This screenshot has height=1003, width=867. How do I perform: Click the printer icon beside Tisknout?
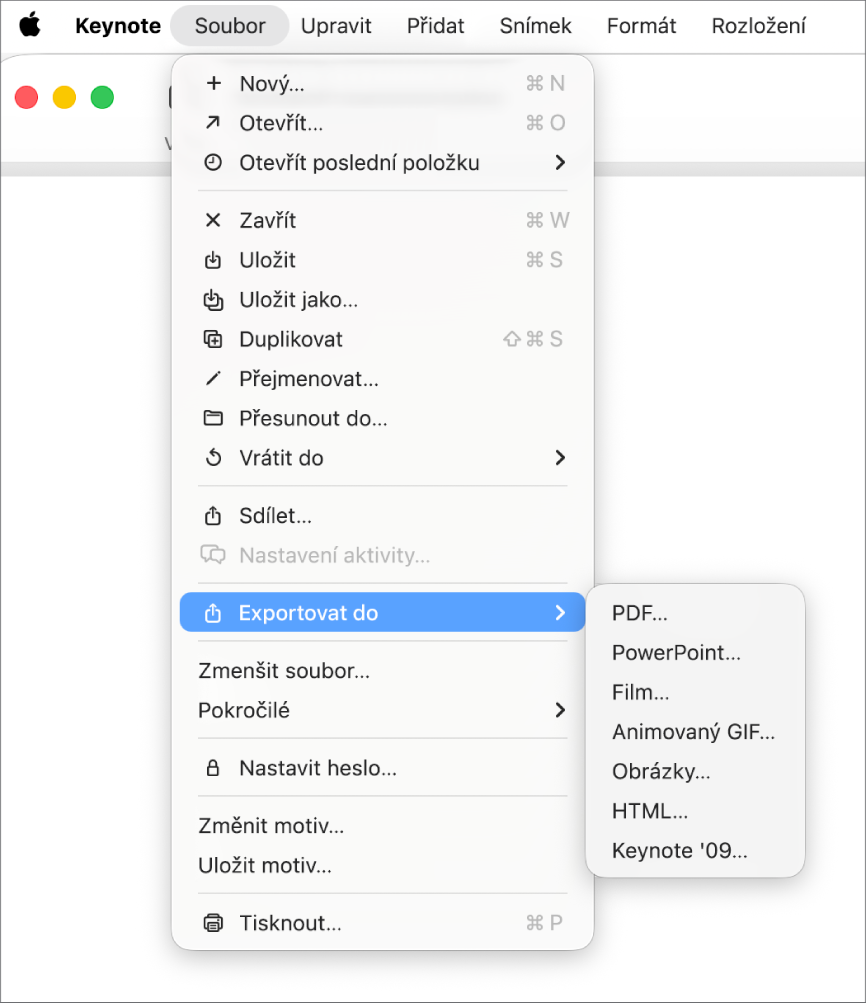click(213, 922)
